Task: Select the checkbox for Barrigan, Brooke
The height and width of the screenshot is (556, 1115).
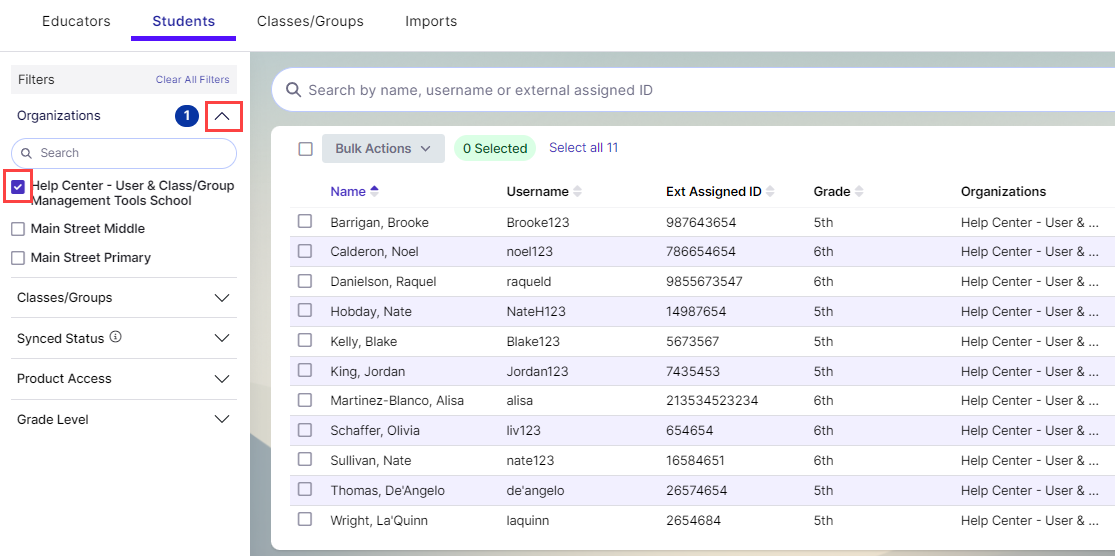Action: click(x=306, y=222)
